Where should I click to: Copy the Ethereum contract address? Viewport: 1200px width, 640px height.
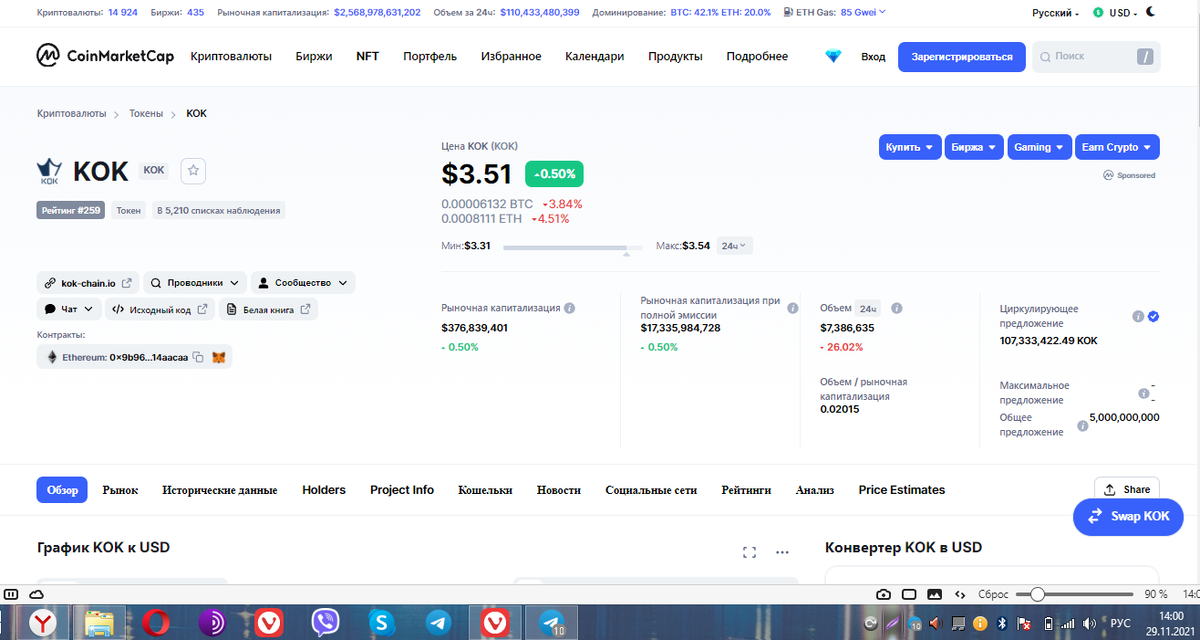(198, 357)
